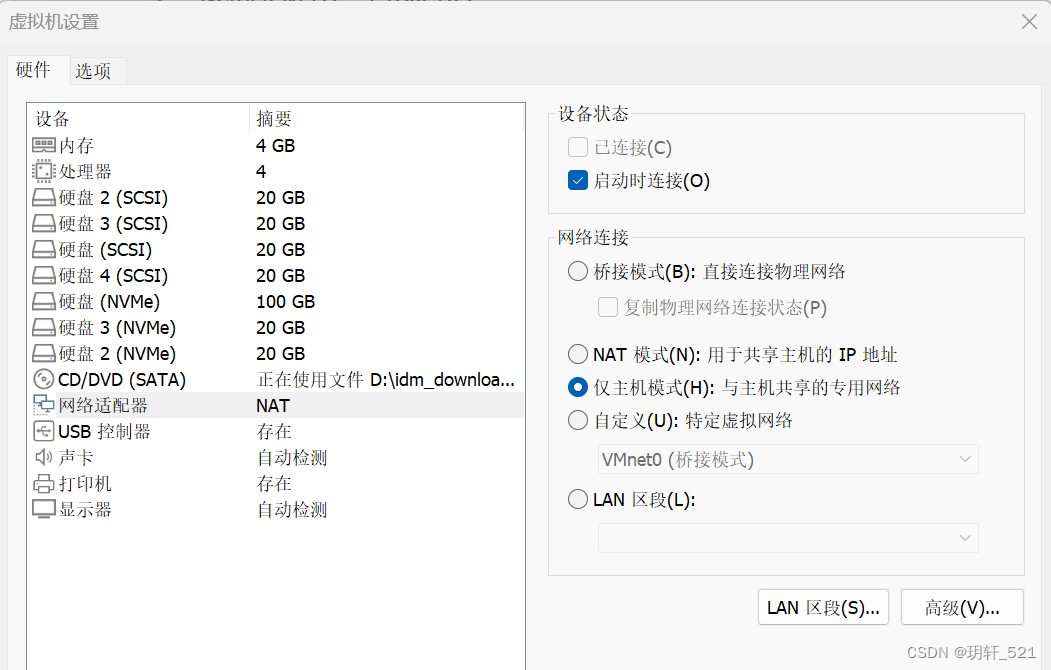Viewport: 1051px width, 670px height.
Task: Click the processor (处理器) chip icon
Action: 44,172
